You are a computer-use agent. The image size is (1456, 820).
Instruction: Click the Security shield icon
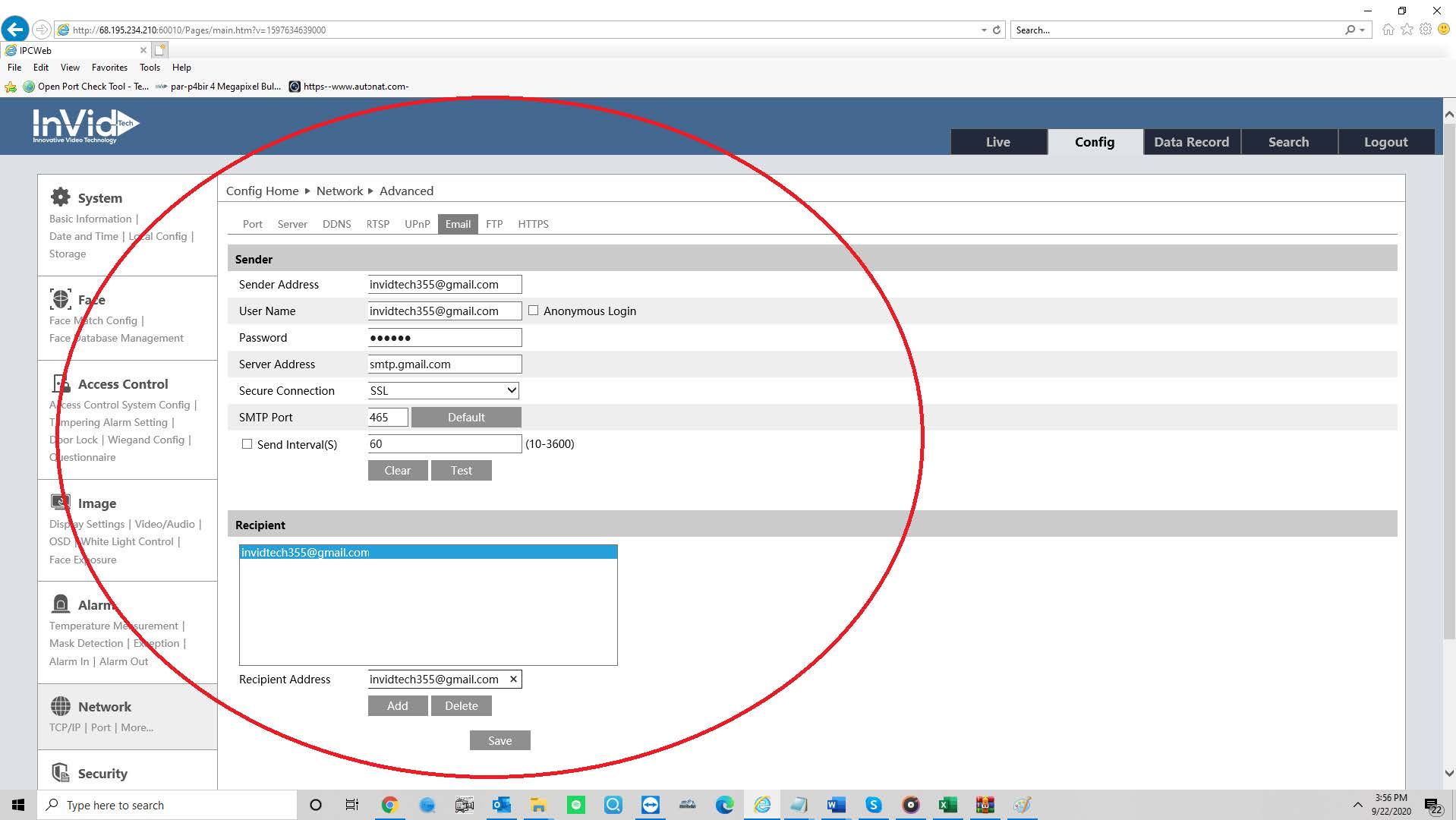pos(61,773)
